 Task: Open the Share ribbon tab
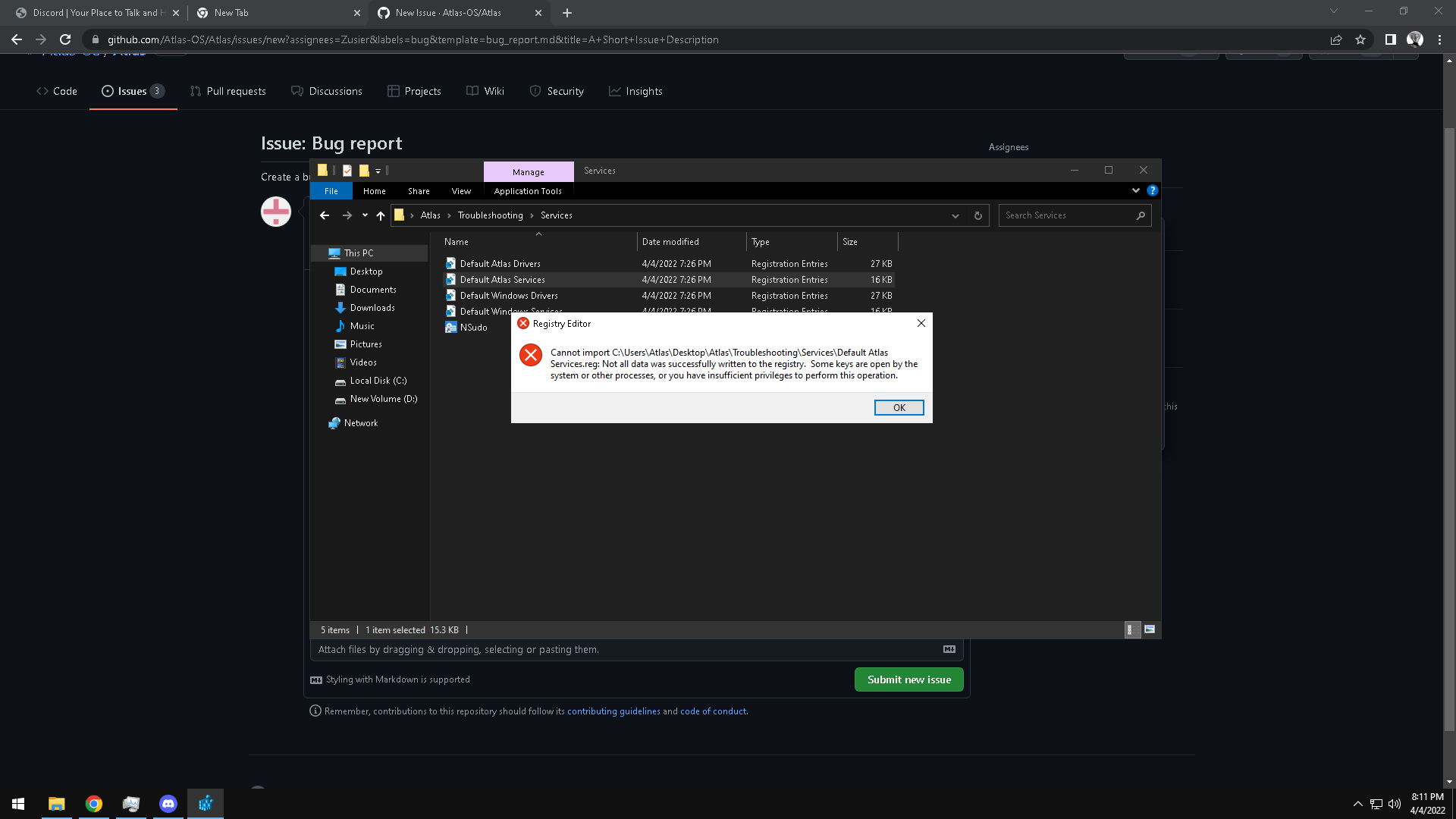point(419,191)
